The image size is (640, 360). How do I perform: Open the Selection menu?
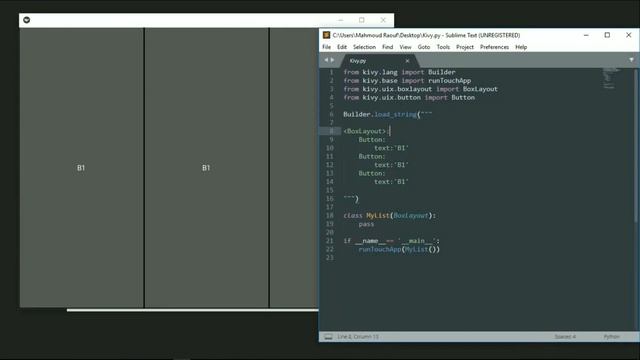click(364, 47)
